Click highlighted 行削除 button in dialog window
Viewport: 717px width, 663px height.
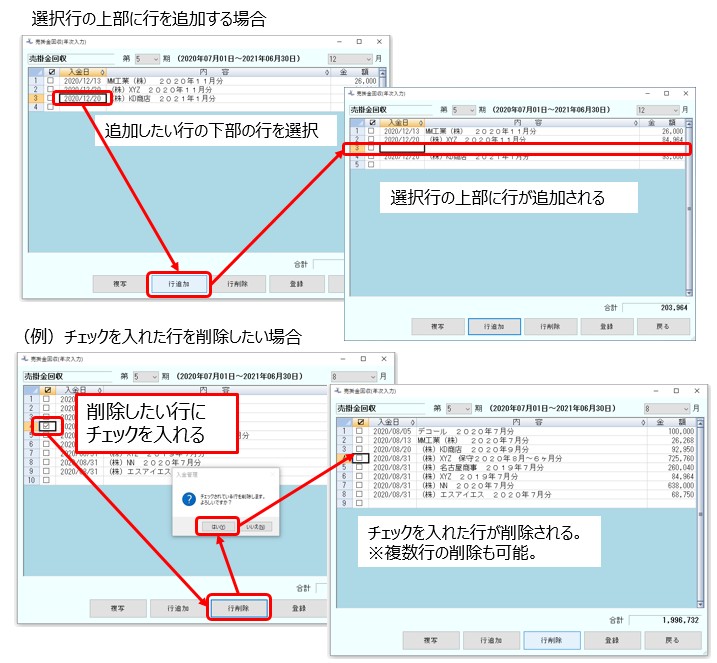click(239, 608)
